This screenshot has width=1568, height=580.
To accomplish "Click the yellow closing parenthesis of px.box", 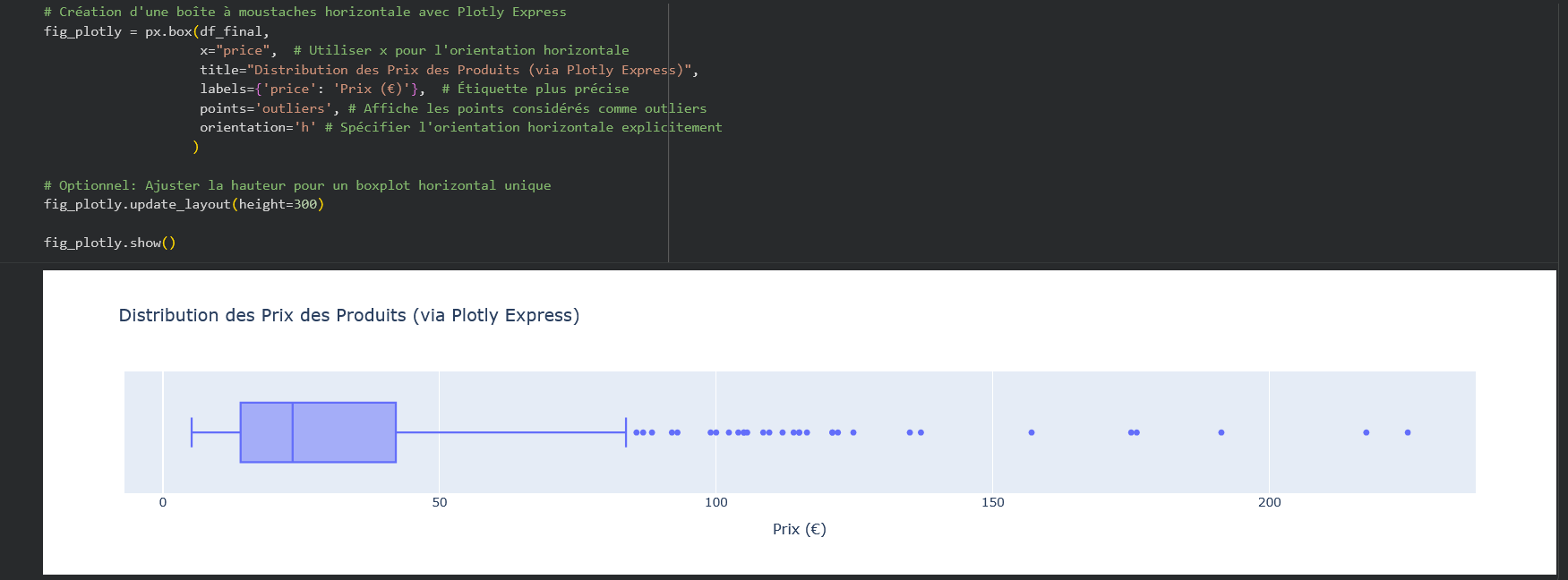I will (196, 147).
